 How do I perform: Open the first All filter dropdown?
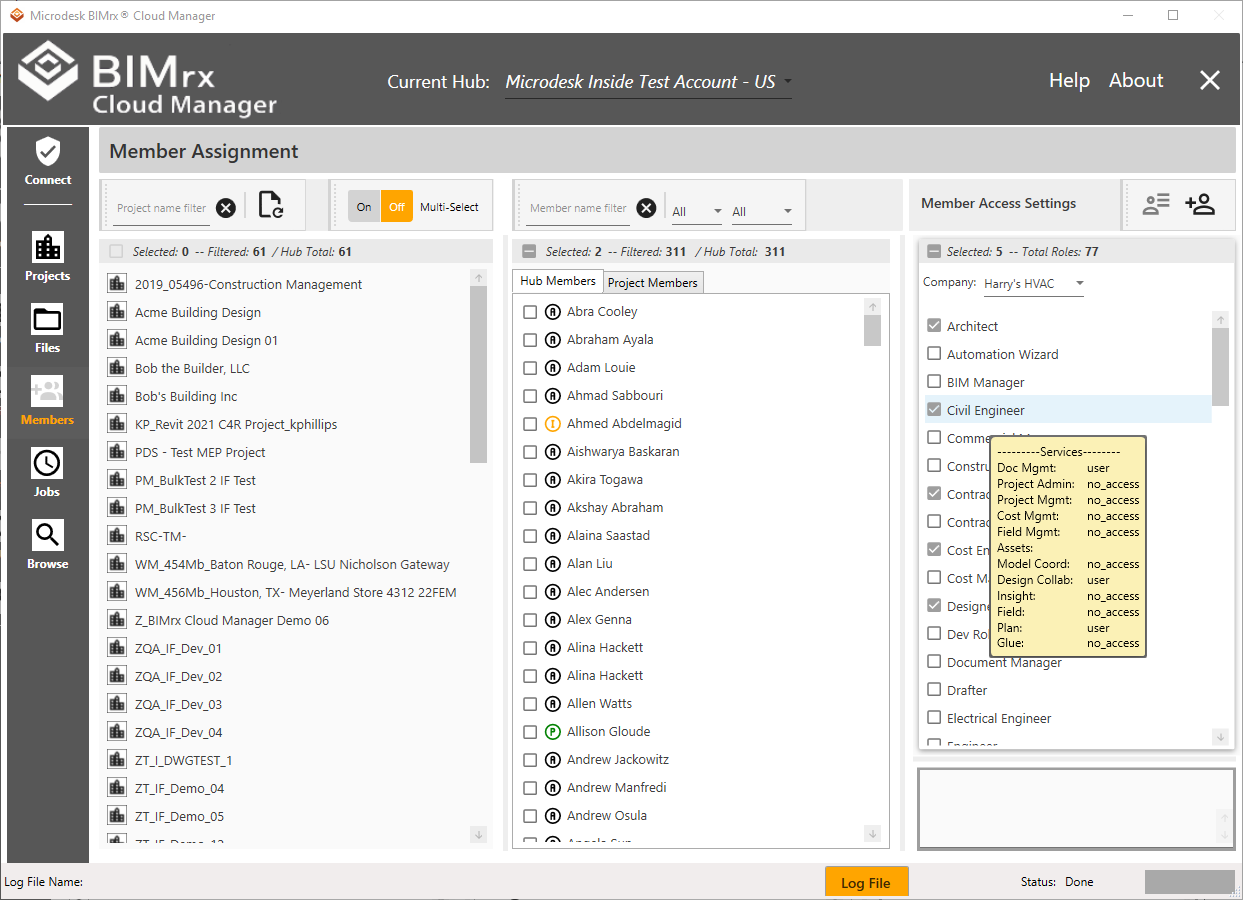697,211
